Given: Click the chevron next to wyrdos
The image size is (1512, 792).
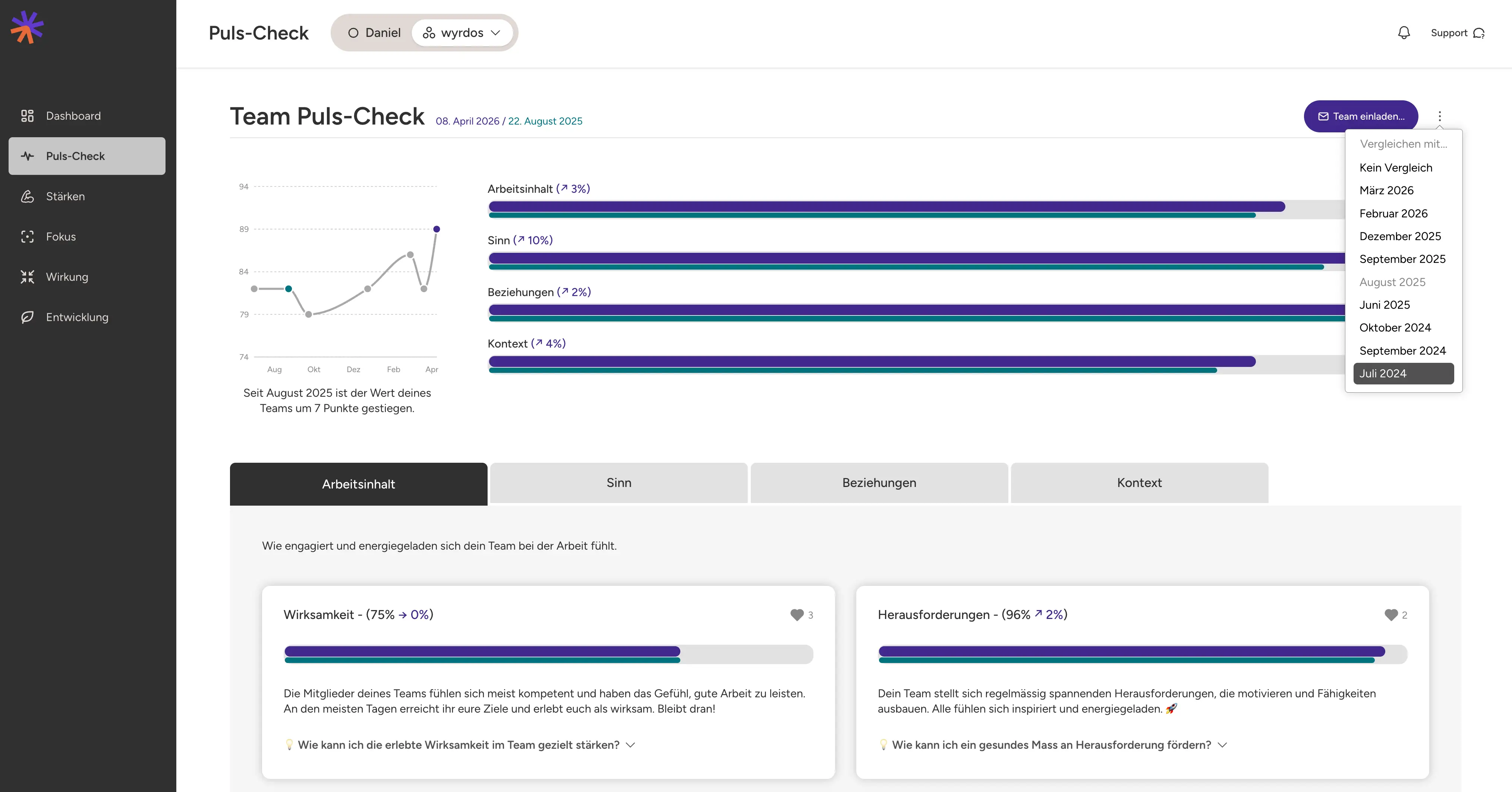Looking at the screenshot, I should (x=495, y=33).
